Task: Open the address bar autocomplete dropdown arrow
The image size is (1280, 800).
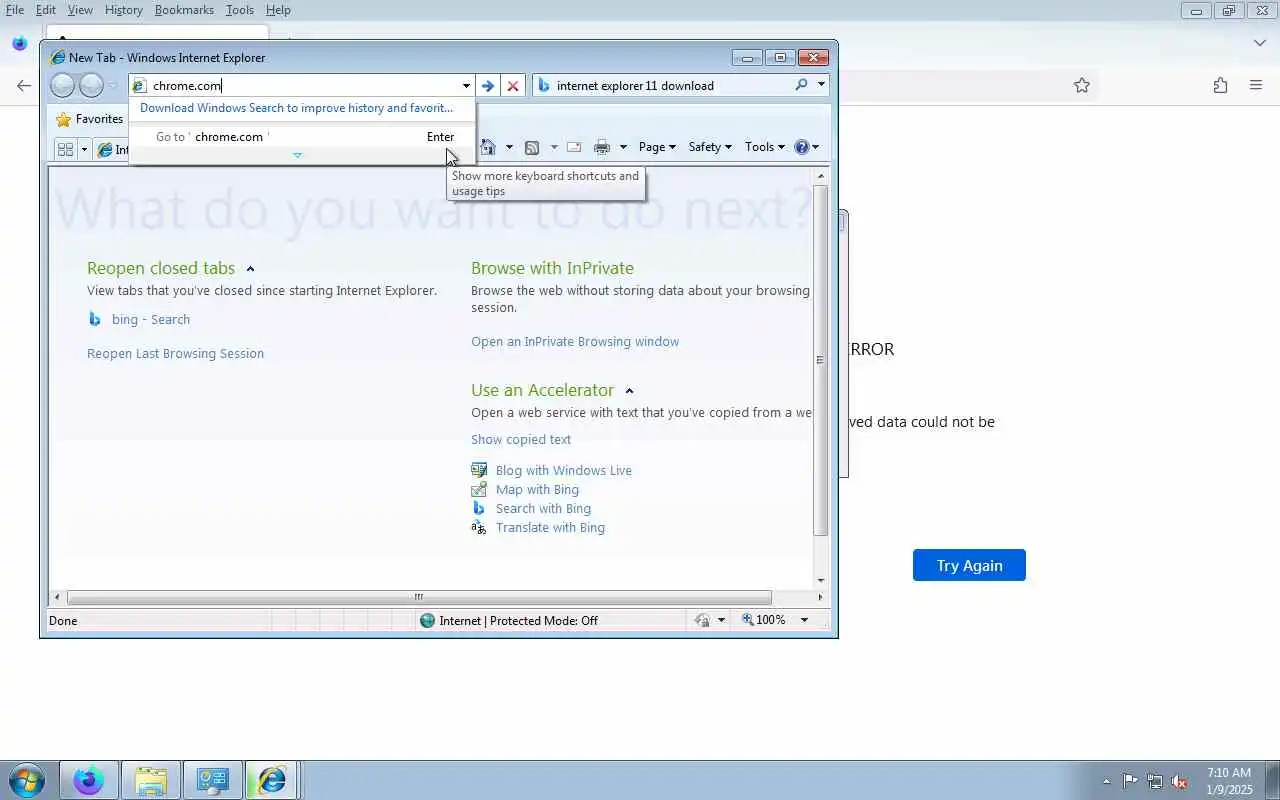Action: coord(466,86)
